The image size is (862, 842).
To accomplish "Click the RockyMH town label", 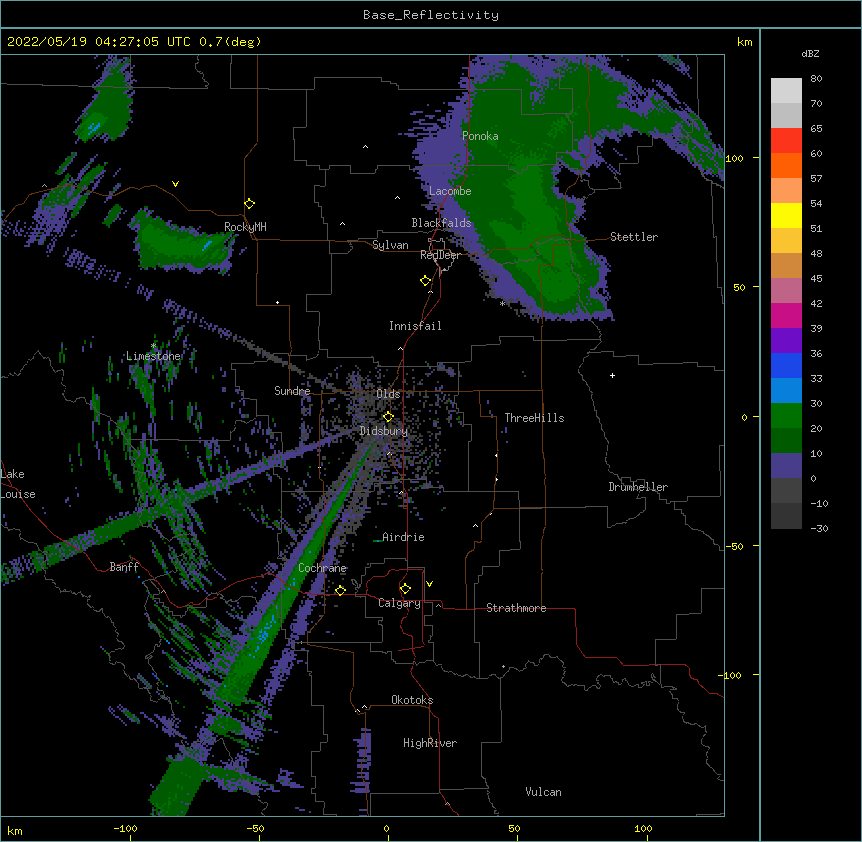I will [x=245, y=227].
